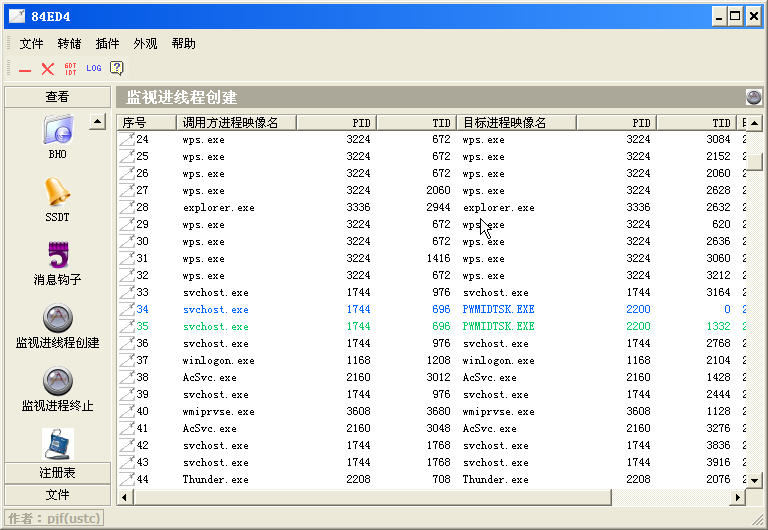
Task: Click the row icon for entry 35
Action: point(127,326)
